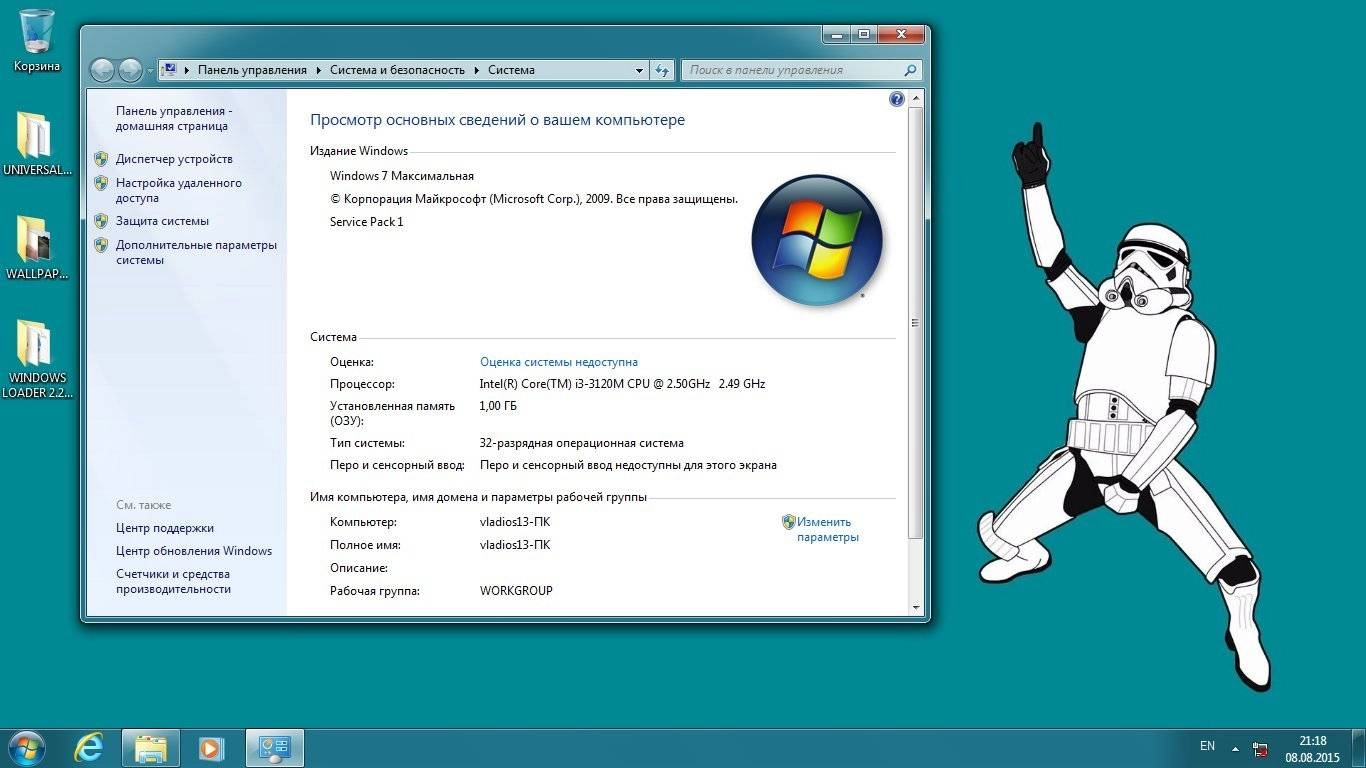Click the Show desktop strip after the clock

[x=1359, y=748]
